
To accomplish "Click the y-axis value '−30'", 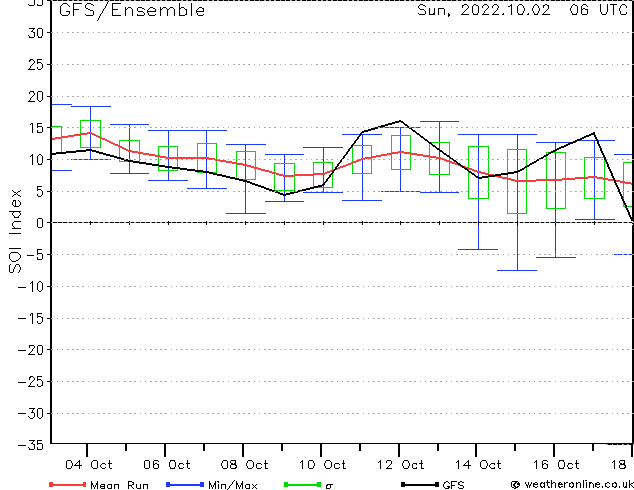I will click(30, 414).
